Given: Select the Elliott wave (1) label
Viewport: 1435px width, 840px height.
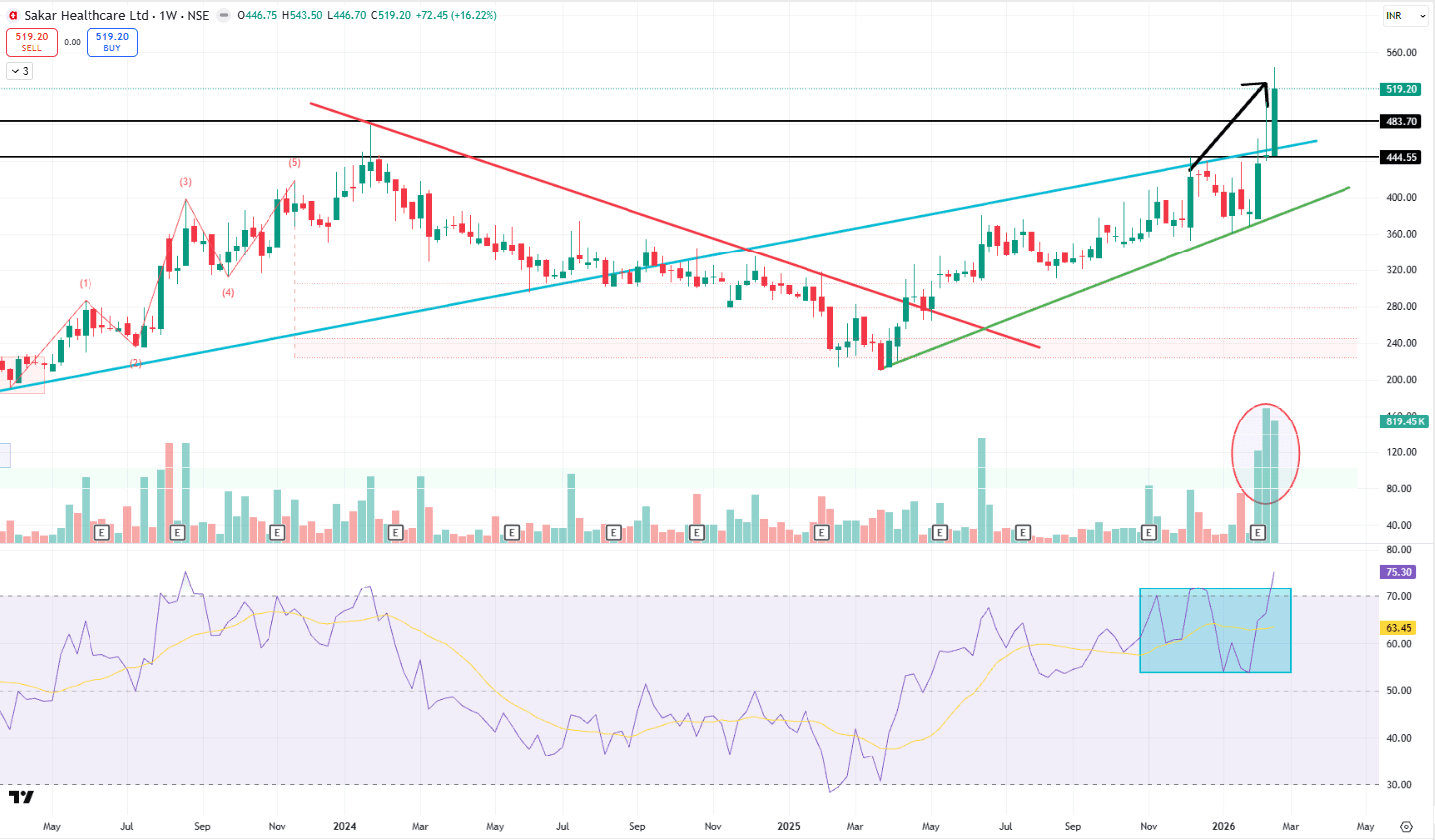Looking at the screenshot, I should click(x=86, y=284).
